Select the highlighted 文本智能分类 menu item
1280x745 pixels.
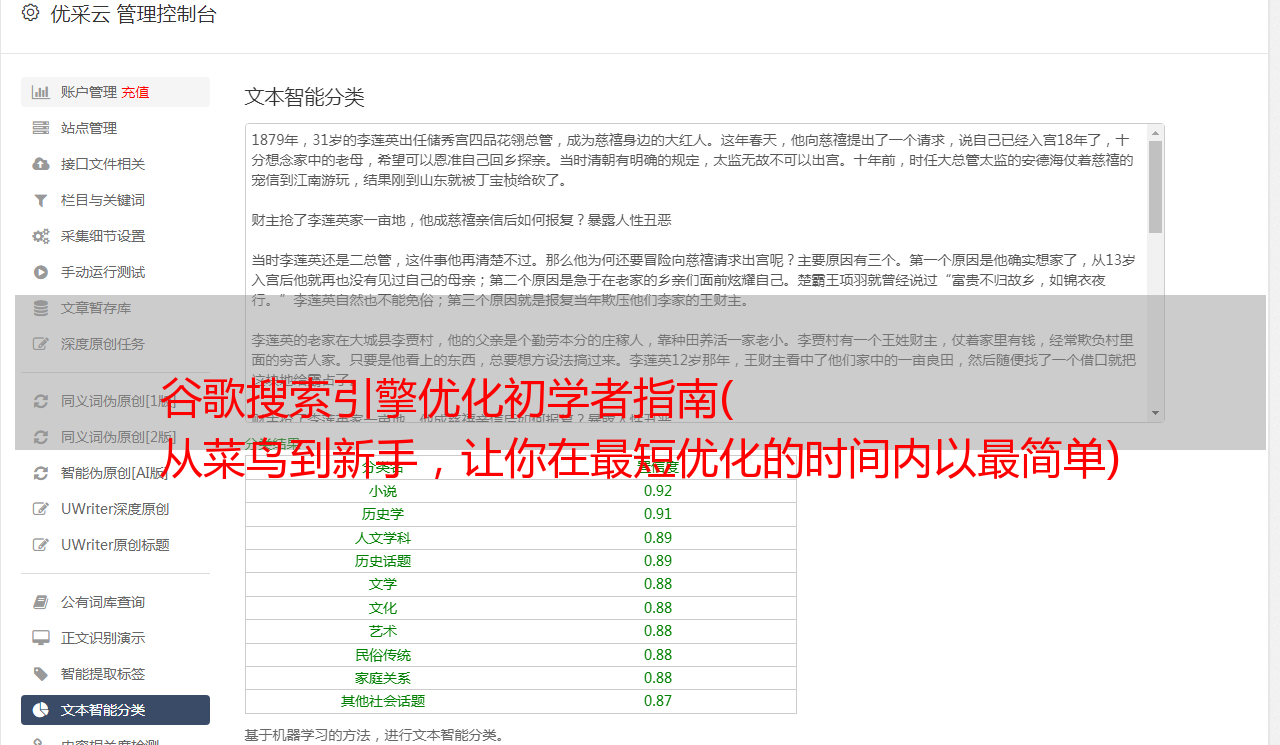115,710
